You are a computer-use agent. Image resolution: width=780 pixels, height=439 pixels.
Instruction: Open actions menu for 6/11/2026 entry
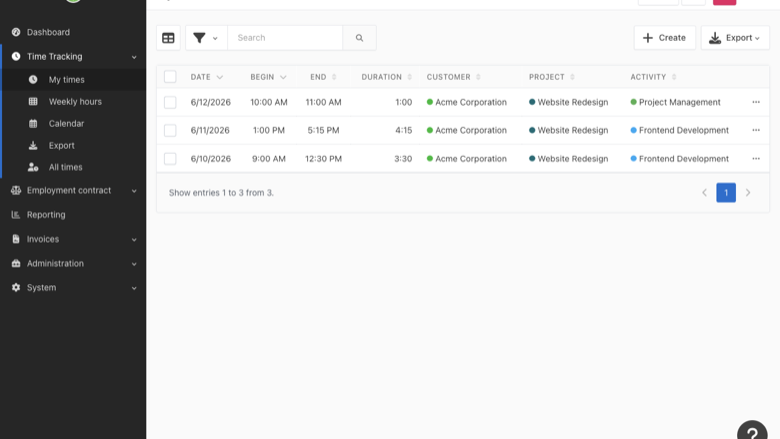click(756, 130)
